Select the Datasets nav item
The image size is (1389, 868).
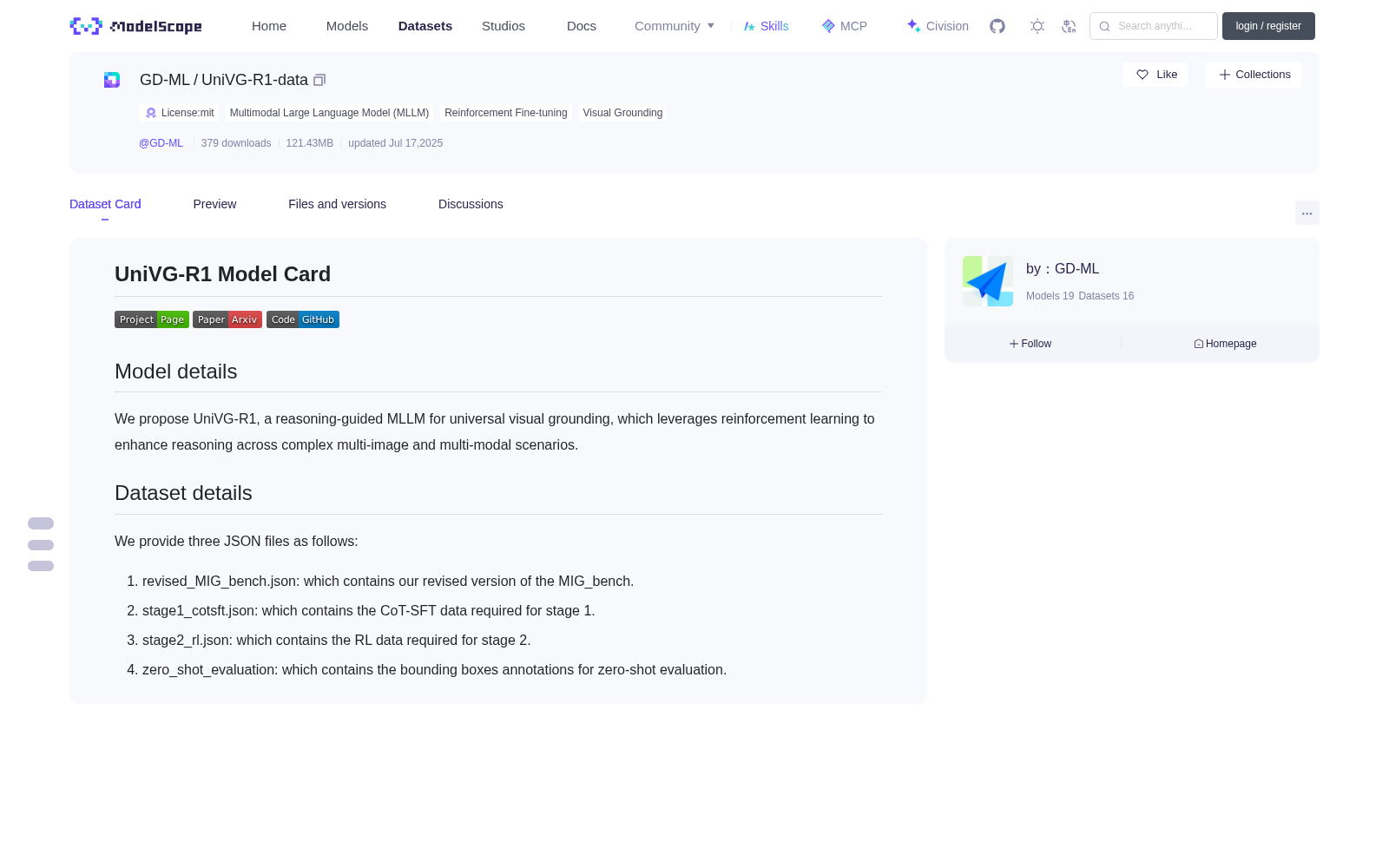click(425, 26)
